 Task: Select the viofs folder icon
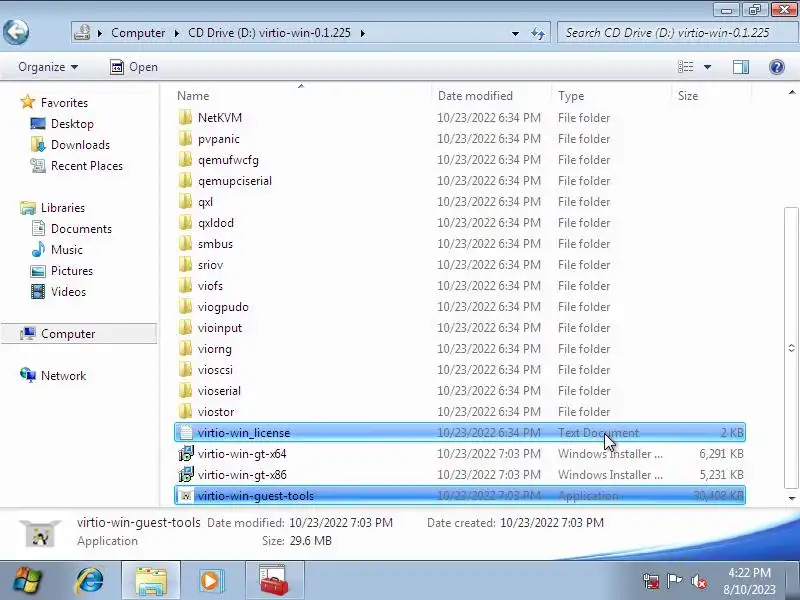[185, 285]
